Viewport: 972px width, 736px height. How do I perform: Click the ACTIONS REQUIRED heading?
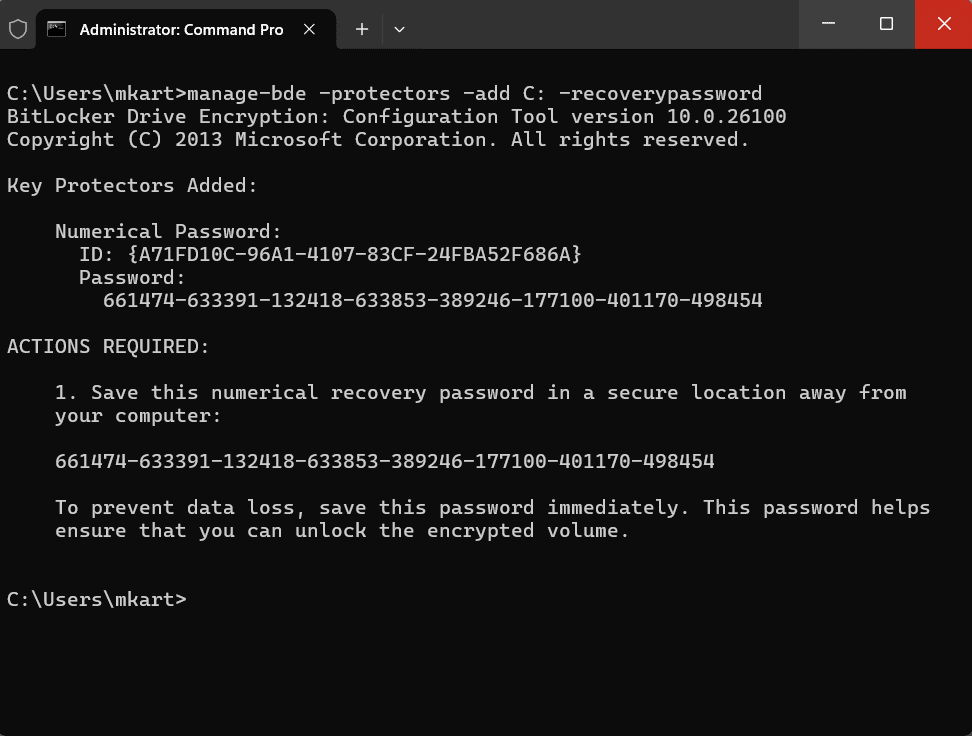coord(109,346)
